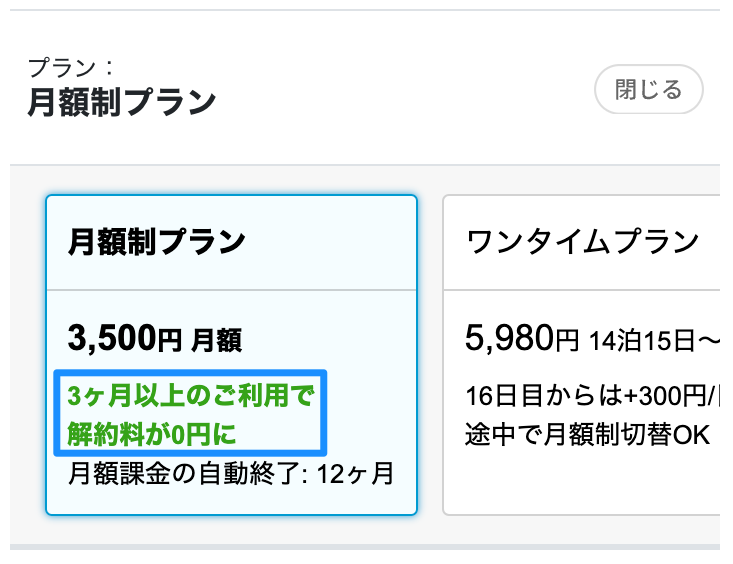Click the 途中で月額制切替OK text
Image resolution: width=733 pixels, height=564 pixels.
pos(586,435)
